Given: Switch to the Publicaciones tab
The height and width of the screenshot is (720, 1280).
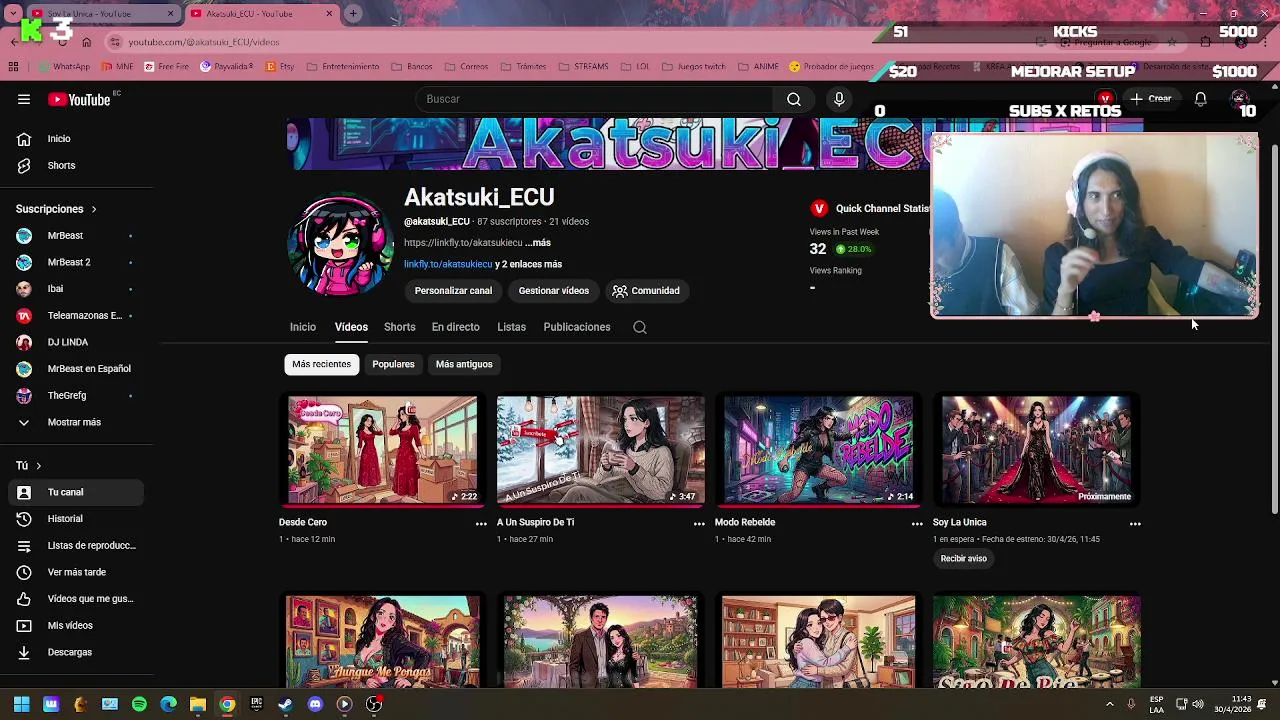Looking at the screenshot, I should pyautogui.click(x=577, y=327).
